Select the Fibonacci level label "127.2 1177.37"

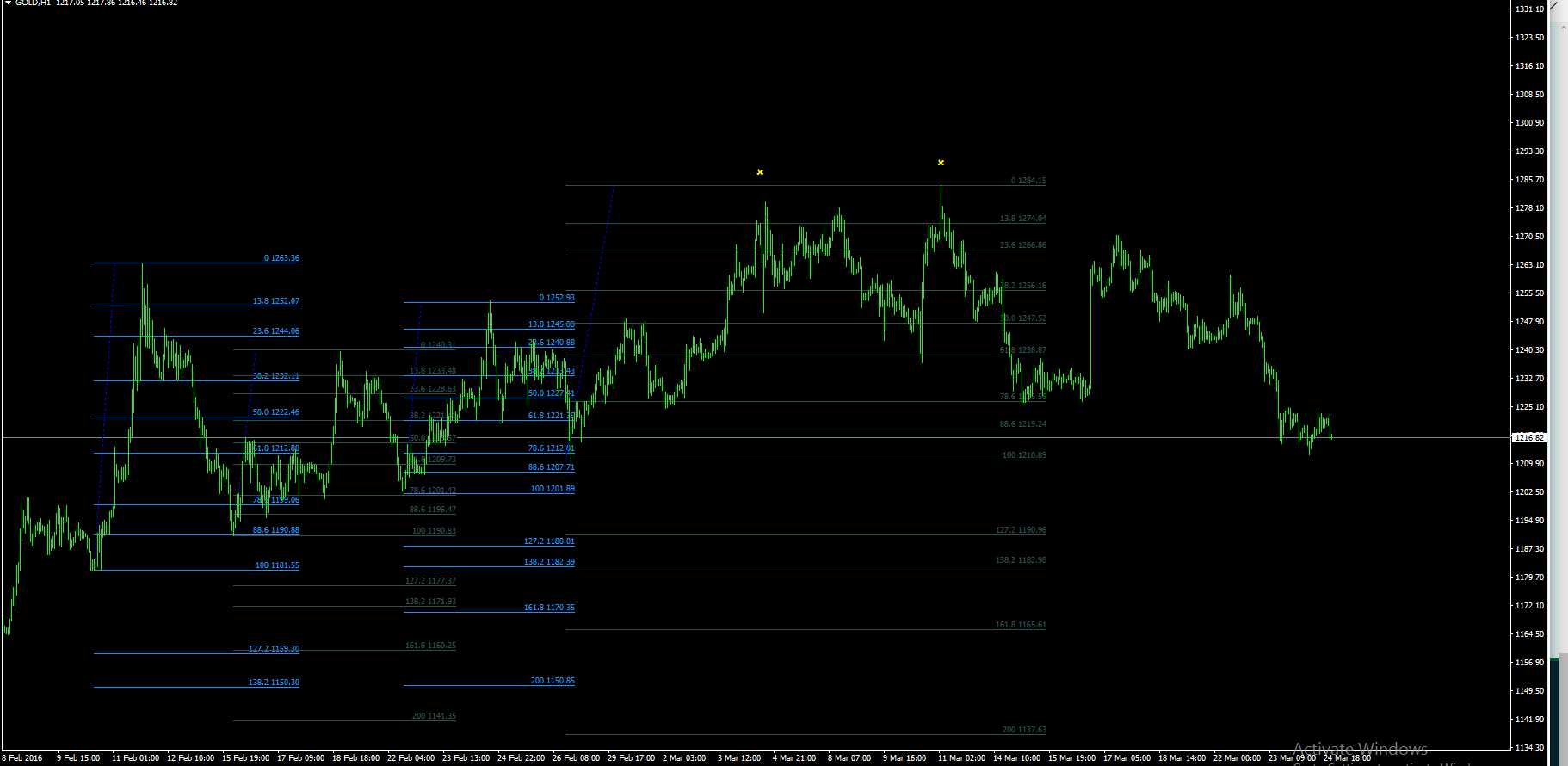coord(431,581)
